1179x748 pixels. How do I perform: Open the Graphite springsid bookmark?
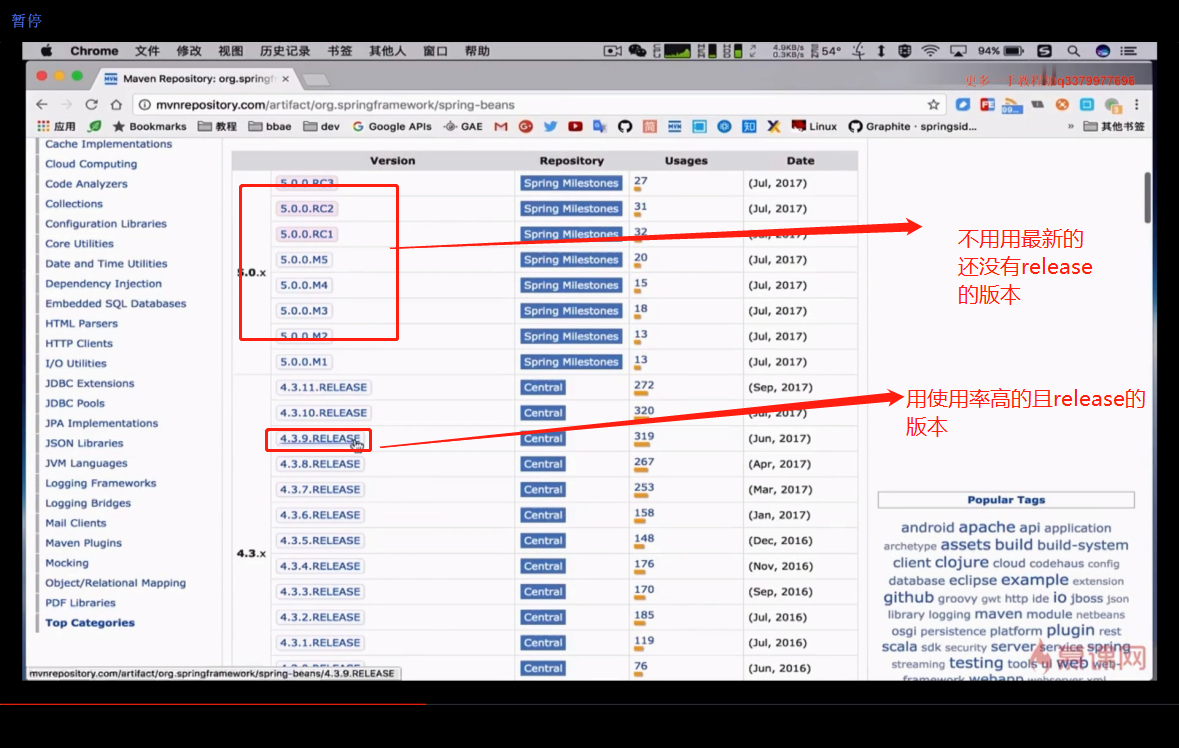[912, 126]
